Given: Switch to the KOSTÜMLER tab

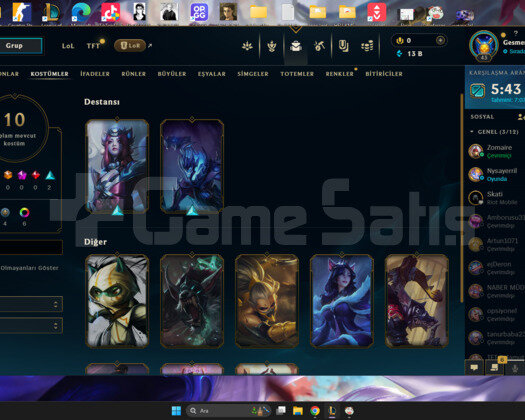Looking at the screenshot, I should point(50,74).
